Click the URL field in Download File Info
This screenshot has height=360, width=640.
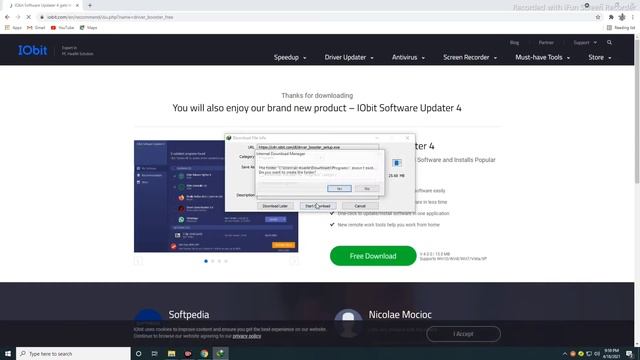click(x=318, y=147)
